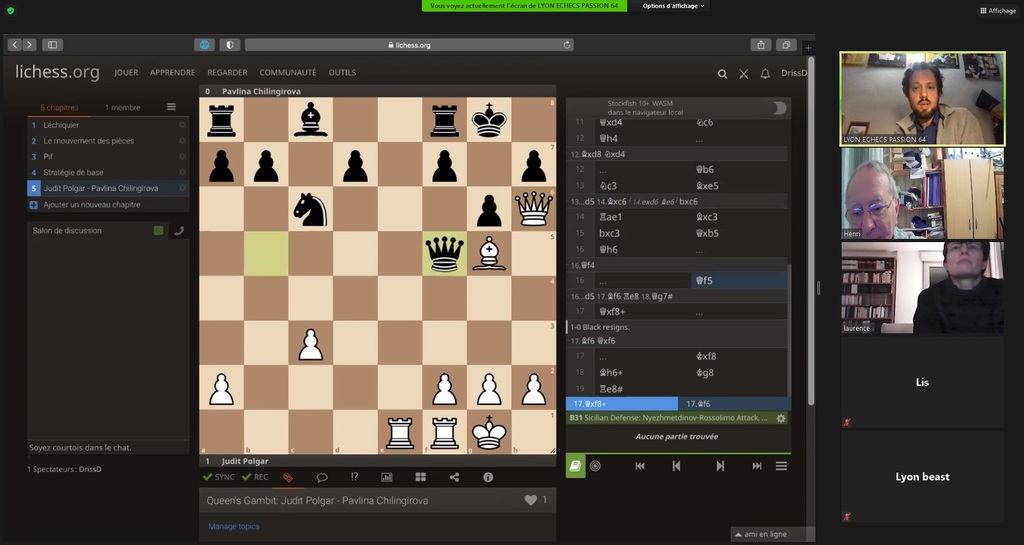The height and width of the screenshot is (545, 1024).
Task: Click the share study icon
Action: pyautogui.click(x=454, y=478)
